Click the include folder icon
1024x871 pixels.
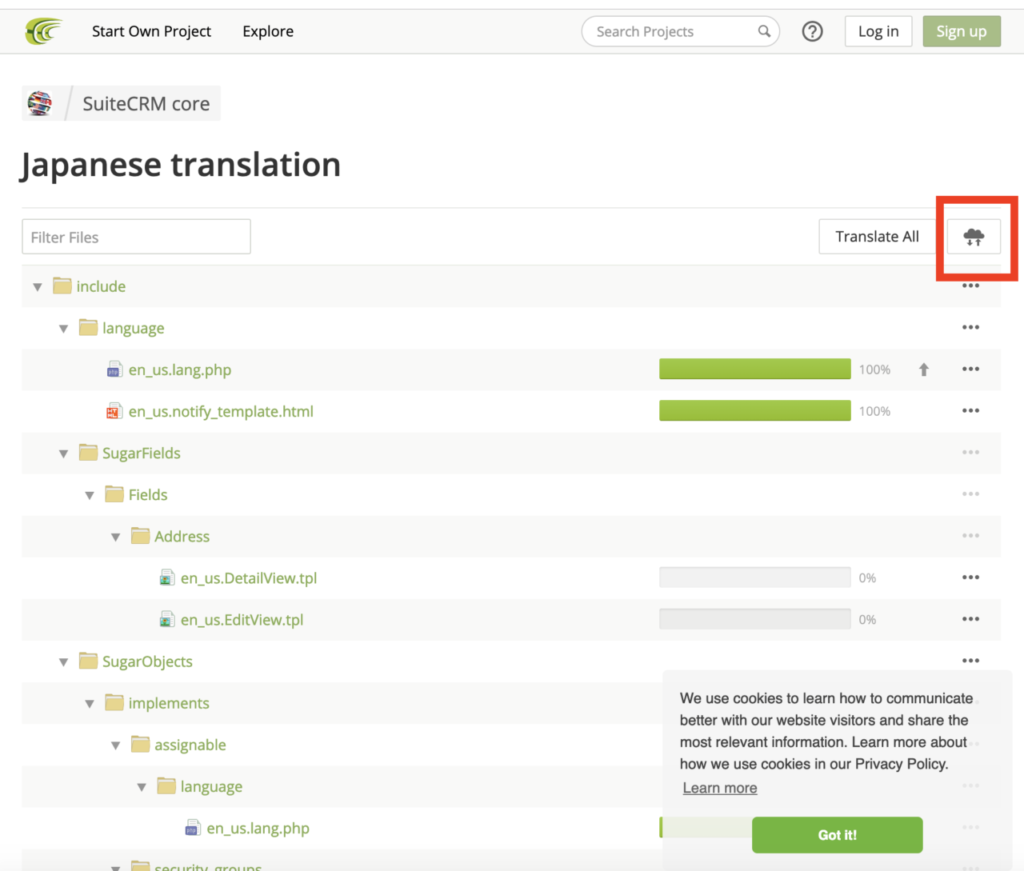[62, 286]
